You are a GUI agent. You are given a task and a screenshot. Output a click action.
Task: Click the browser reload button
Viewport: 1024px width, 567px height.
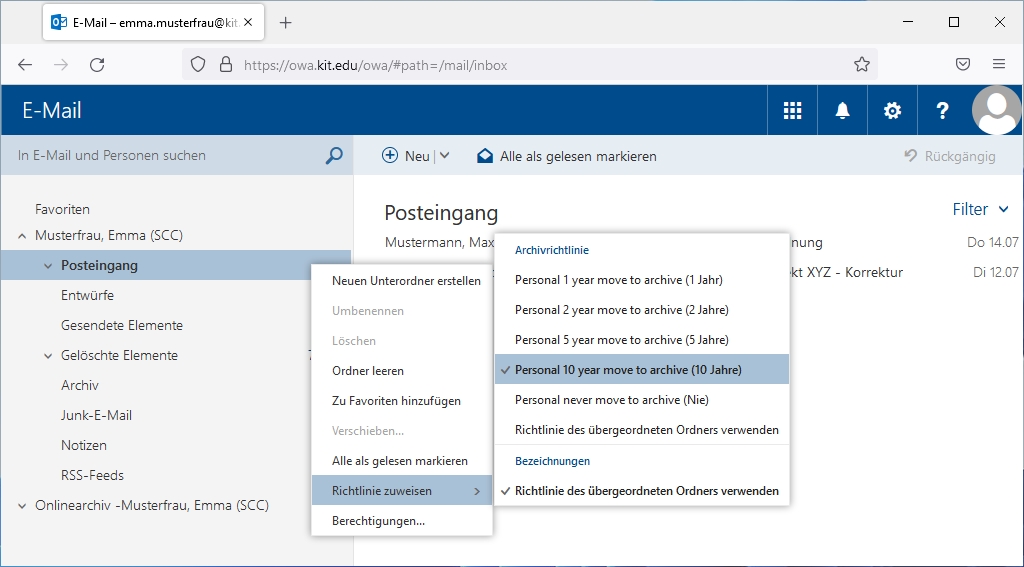pyautogui.click(x=97, y=65)
